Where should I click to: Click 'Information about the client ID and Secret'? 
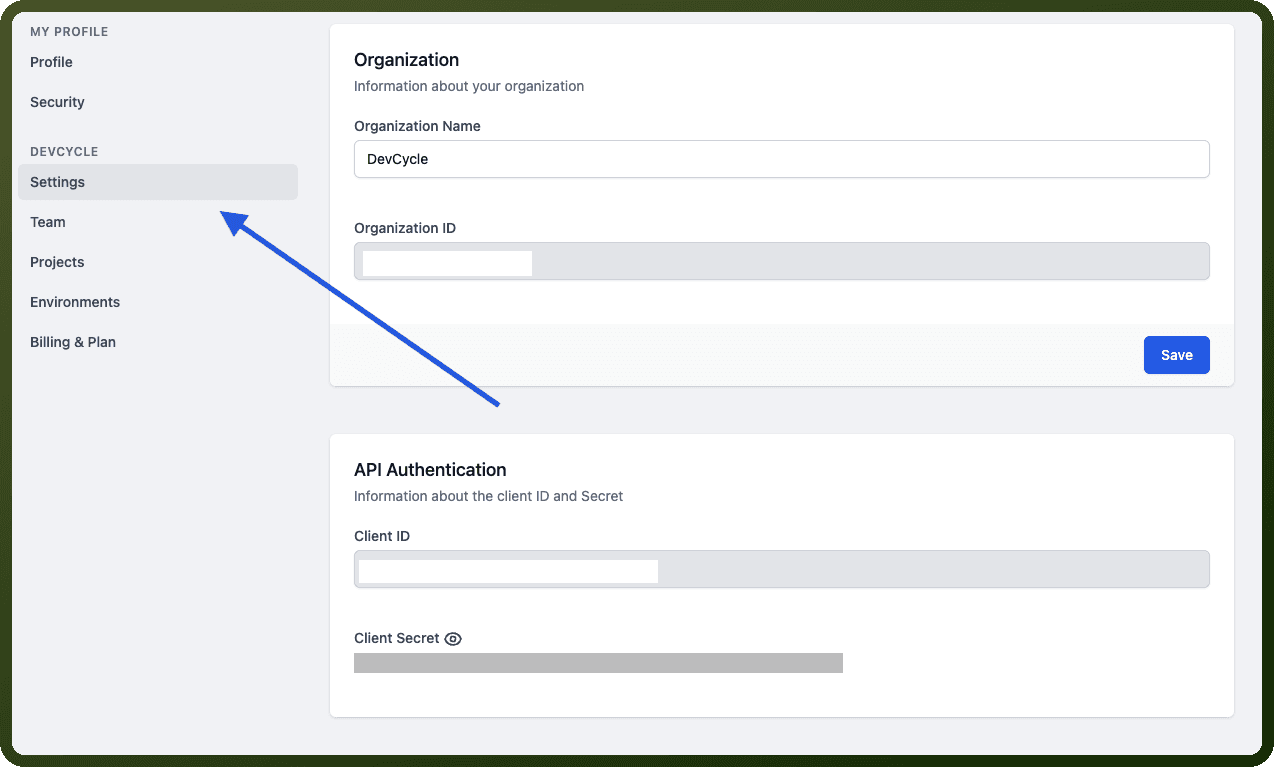(488, 496)
